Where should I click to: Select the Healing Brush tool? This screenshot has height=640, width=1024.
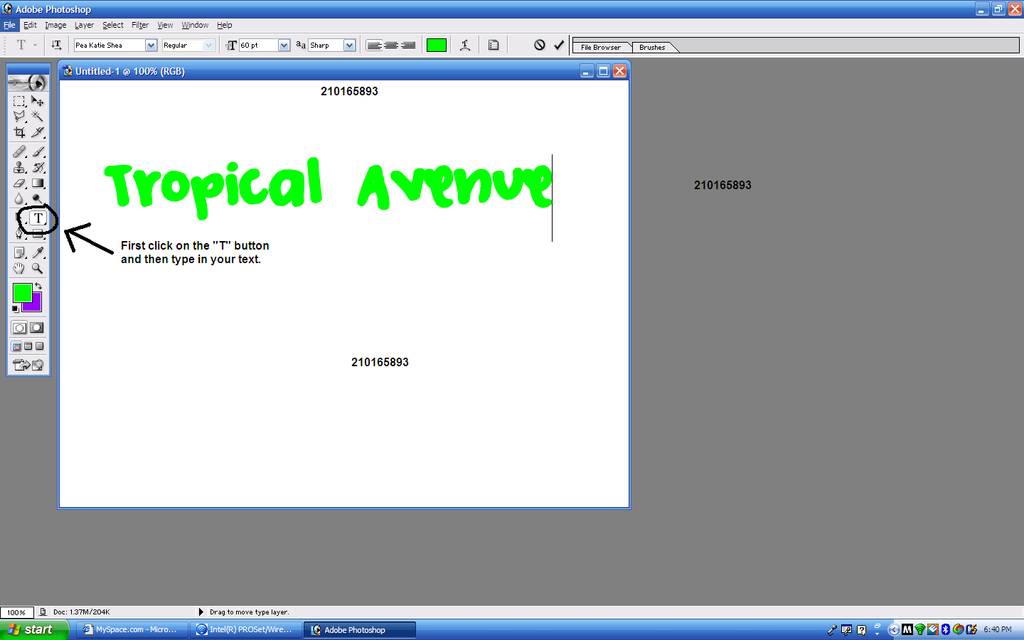tap(19, 152)
